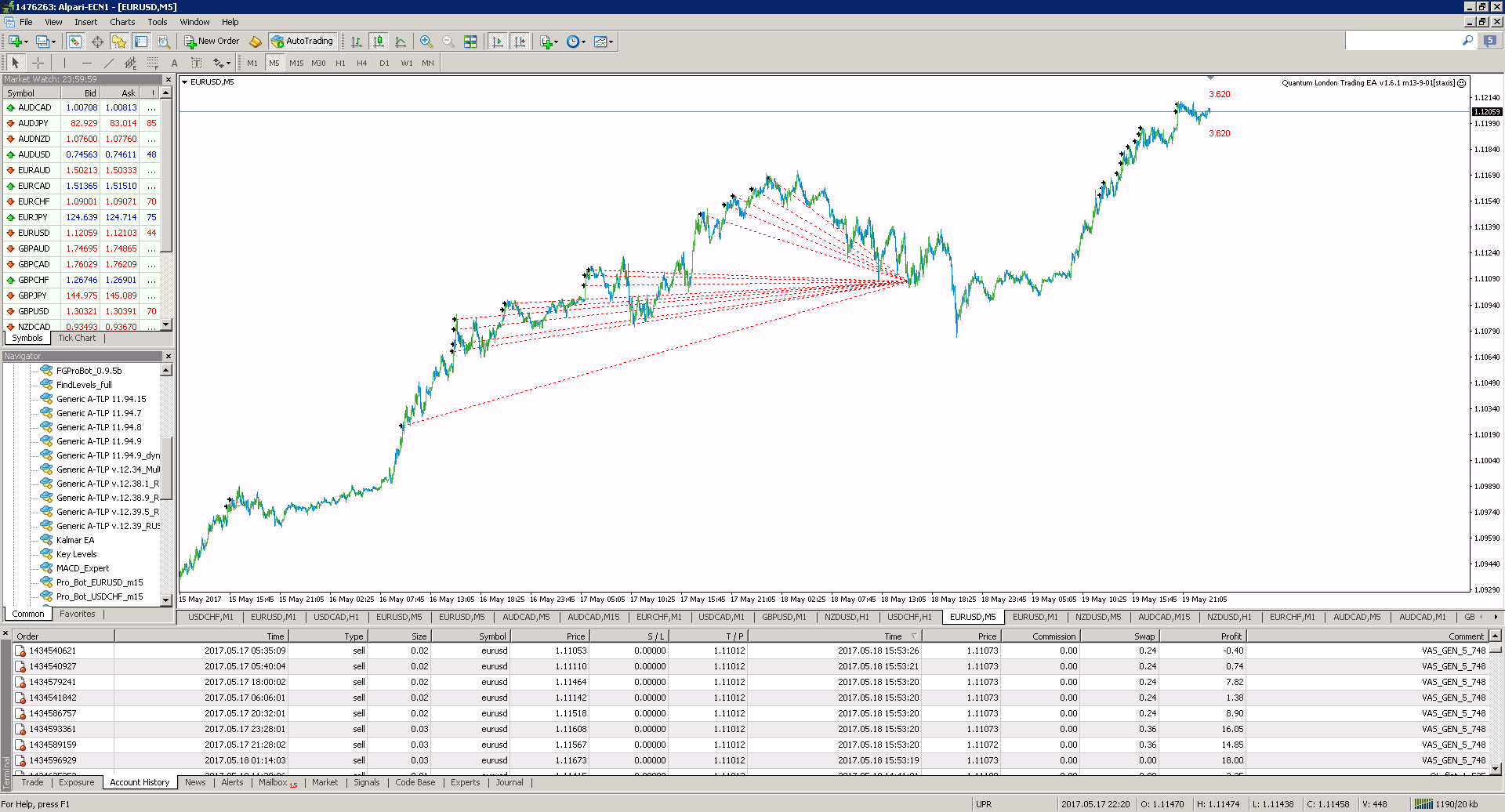Select the crosshair tool
Screen dimensions: 1505x812
(x=38, y=63)
